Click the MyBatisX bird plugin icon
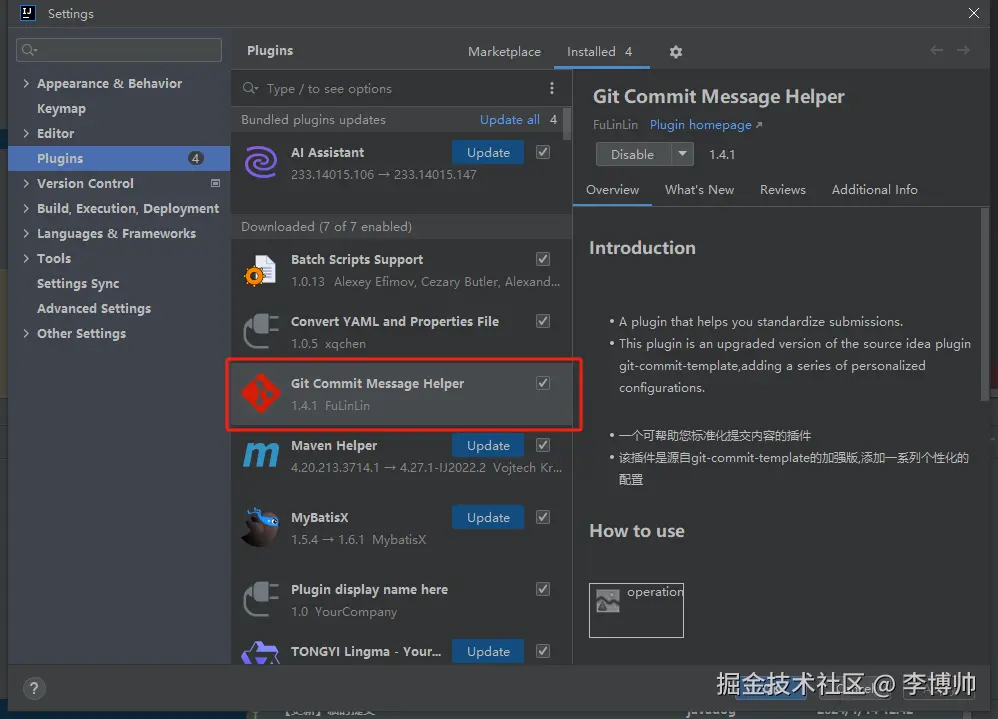998x719 pixels. 261,527
